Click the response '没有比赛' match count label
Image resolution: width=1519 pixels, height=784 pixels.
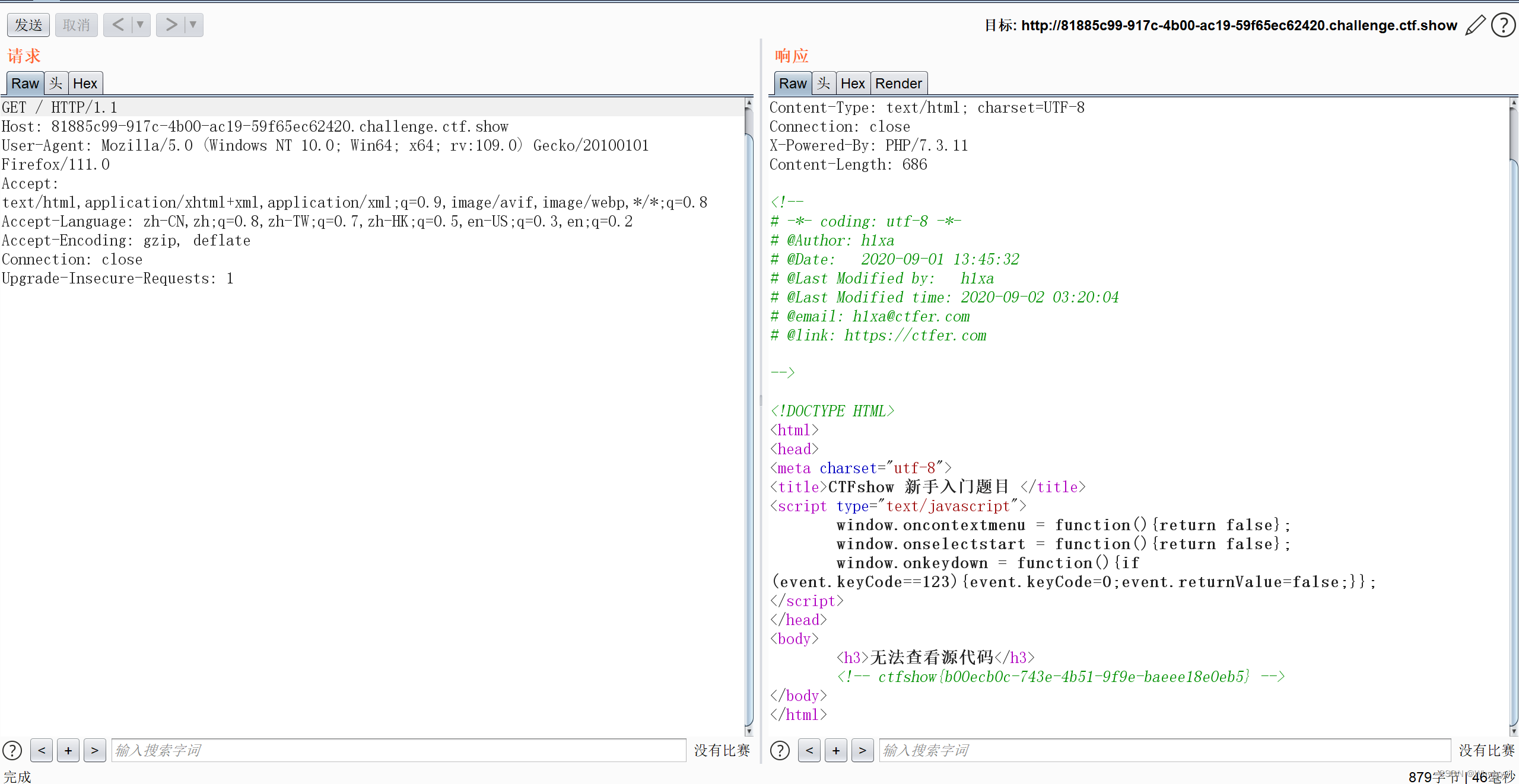click(1487, 751)
